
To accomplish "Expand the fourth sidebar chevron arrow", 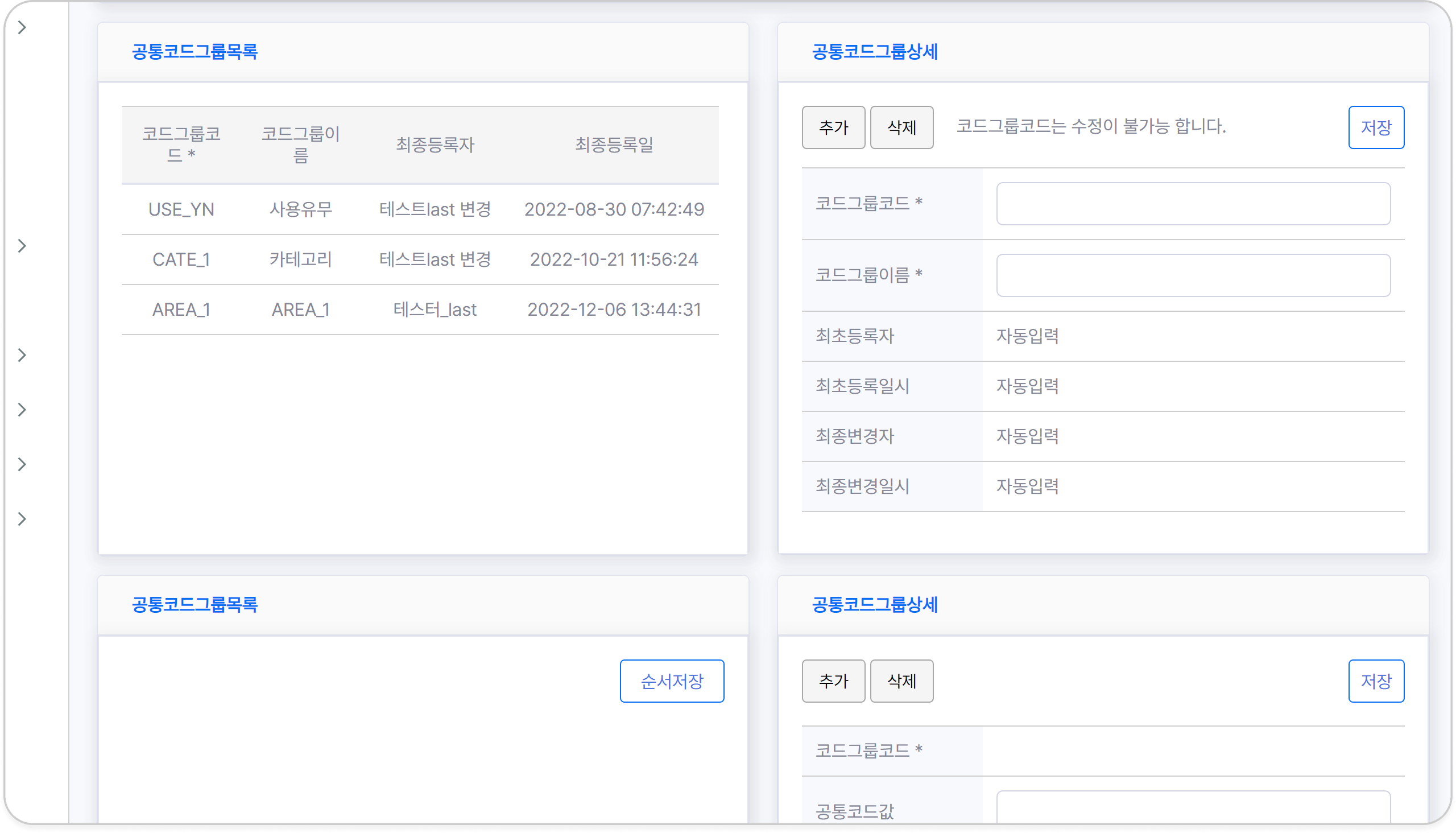I will (x=22, y=410).
